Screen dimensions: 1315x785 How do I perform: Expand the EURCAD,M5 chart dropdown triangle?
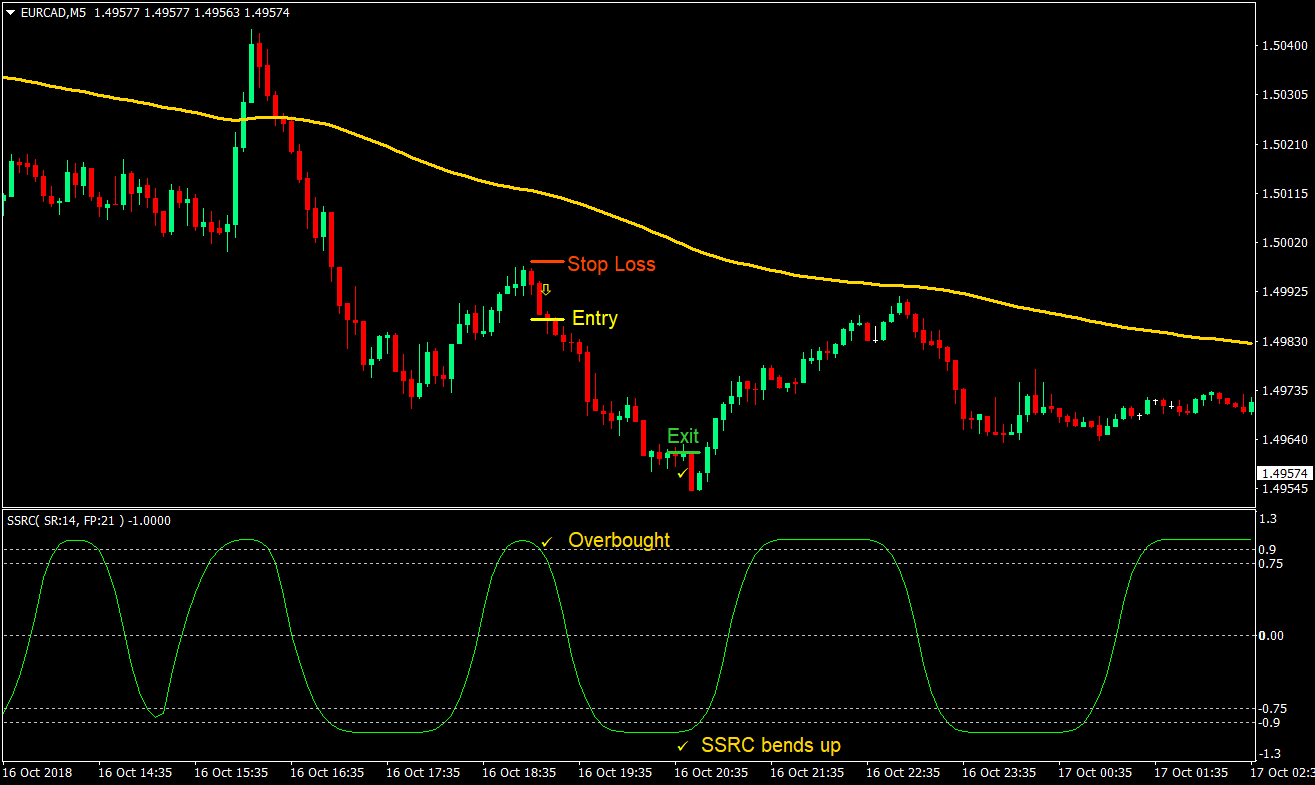pos(8,13)
